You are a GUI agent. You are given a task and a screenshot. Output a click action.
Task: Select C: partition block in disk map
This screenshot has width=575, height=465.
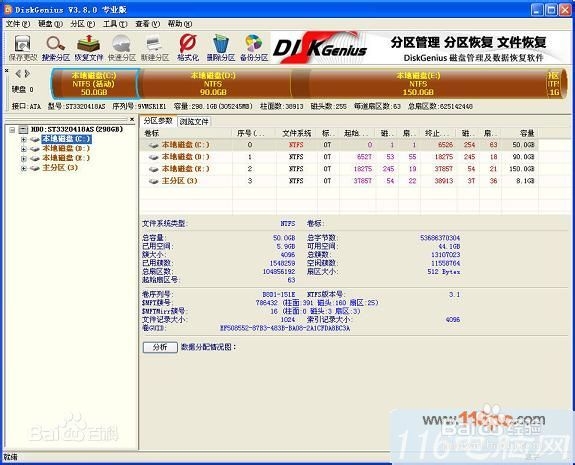tap(94, 84)
